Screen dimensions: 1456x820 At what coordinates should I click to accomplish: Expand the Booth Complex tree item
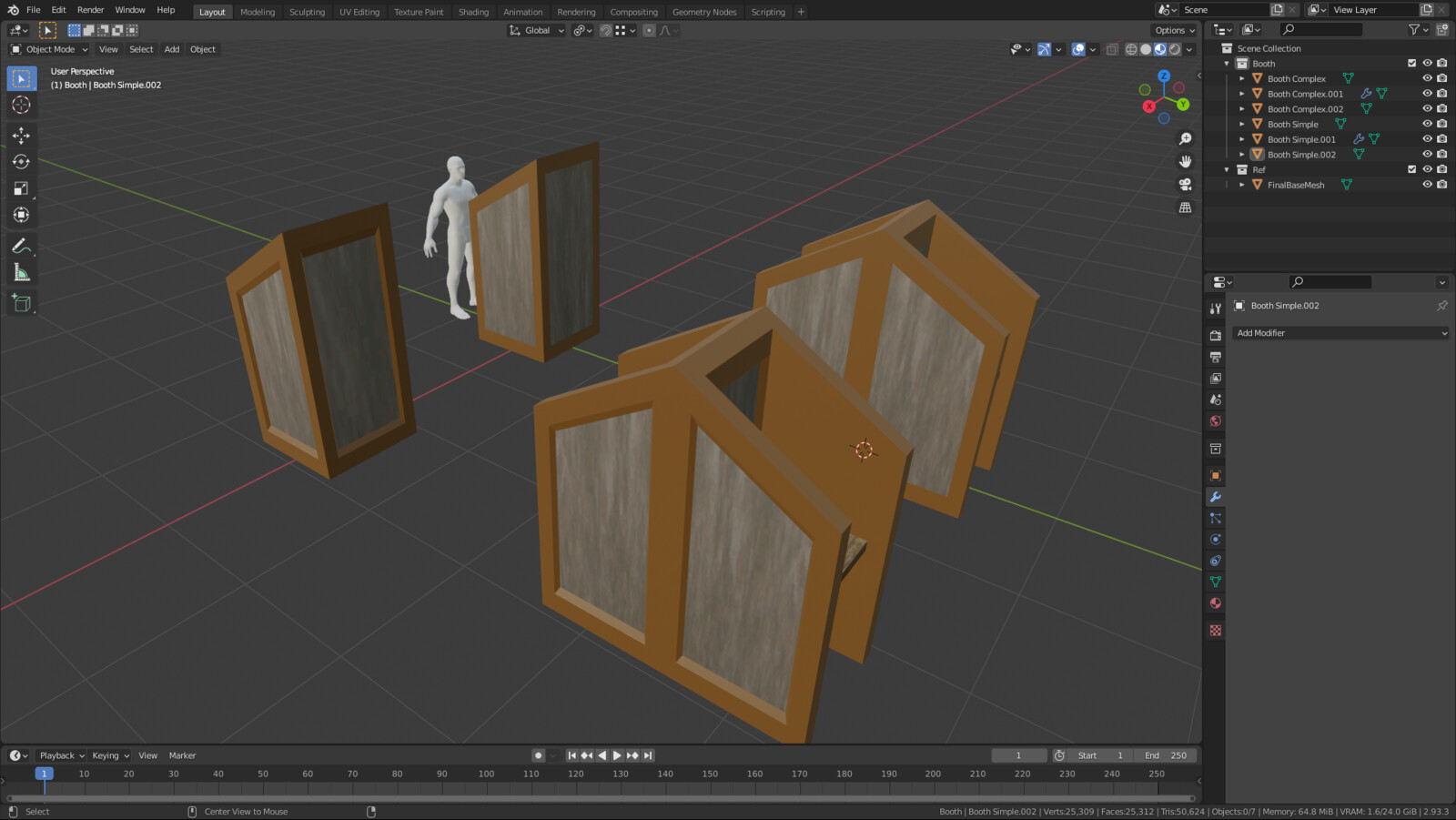(1241, 79)
